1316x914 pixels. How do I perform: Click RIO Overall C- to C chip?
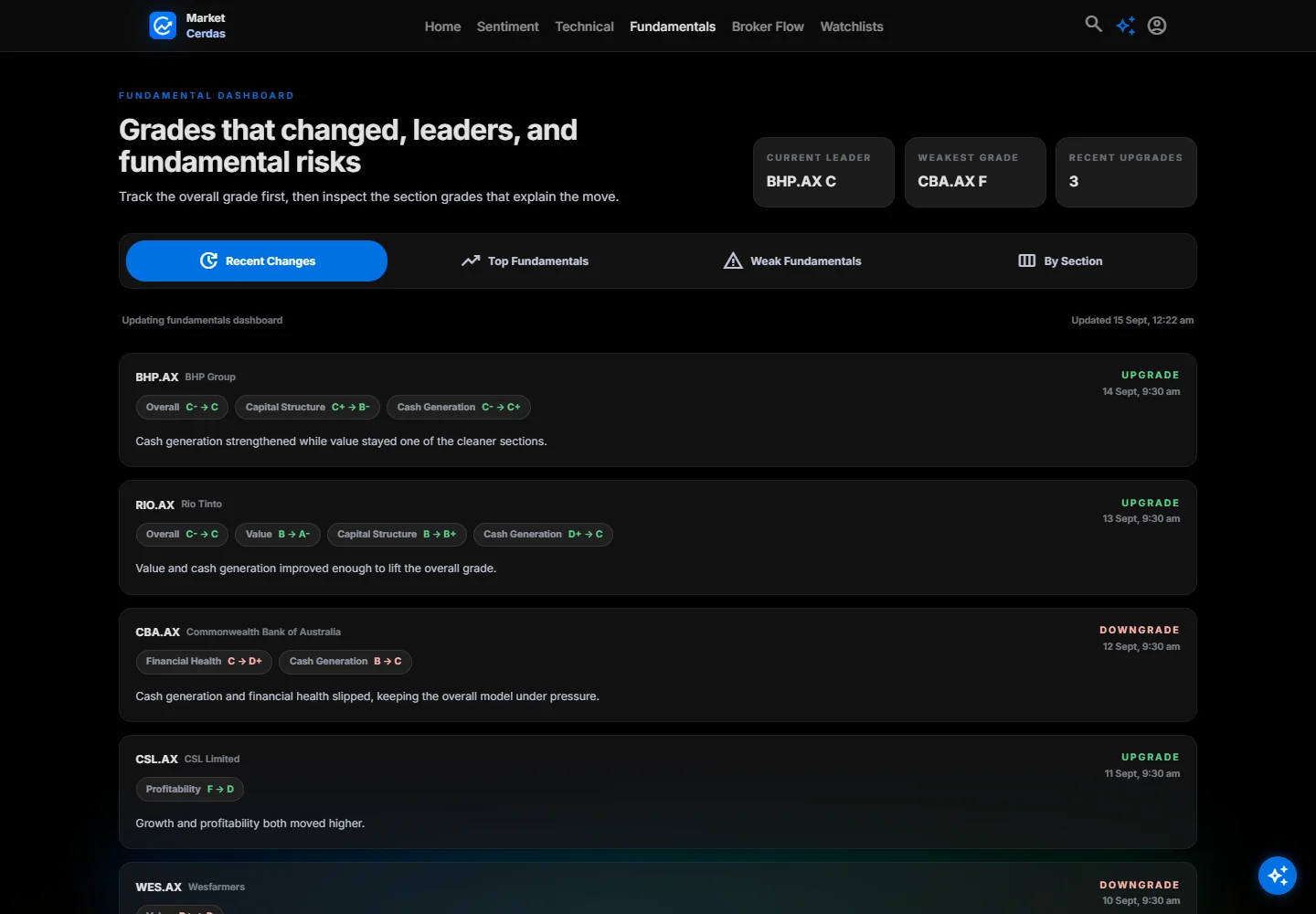click(x=182, y=534)
